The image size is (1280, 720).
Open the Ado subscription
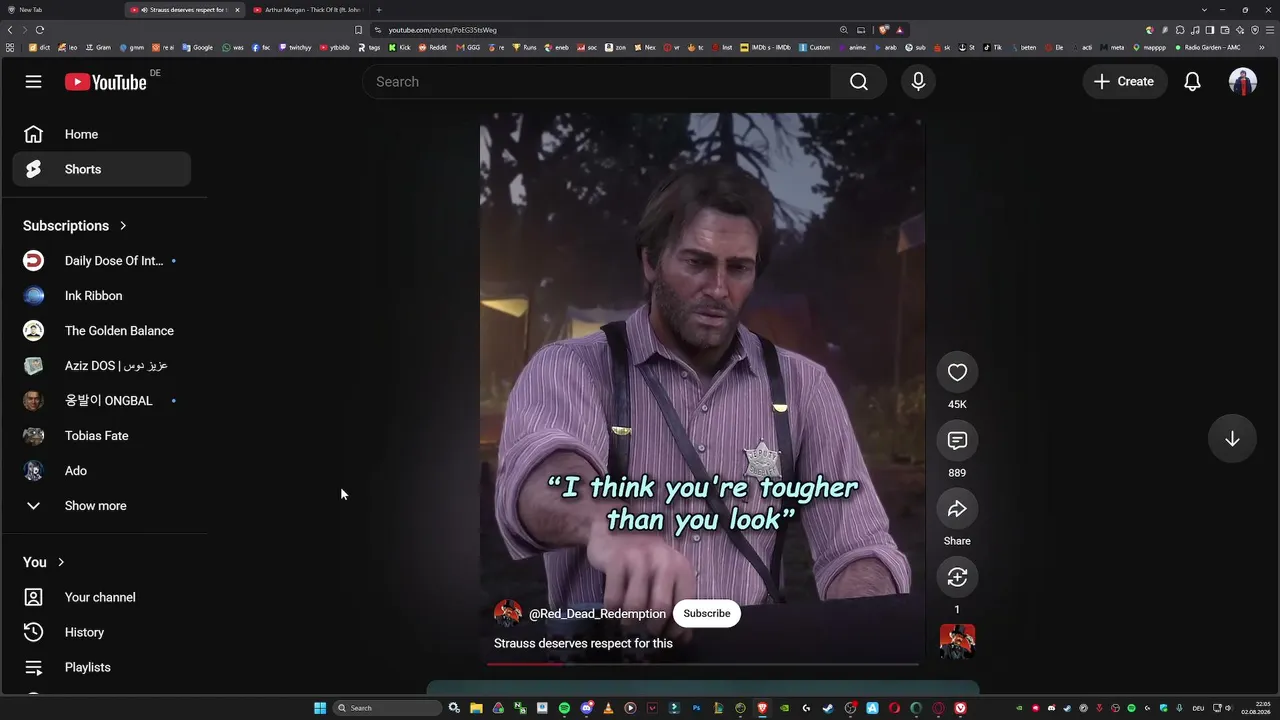coord(101,471)
